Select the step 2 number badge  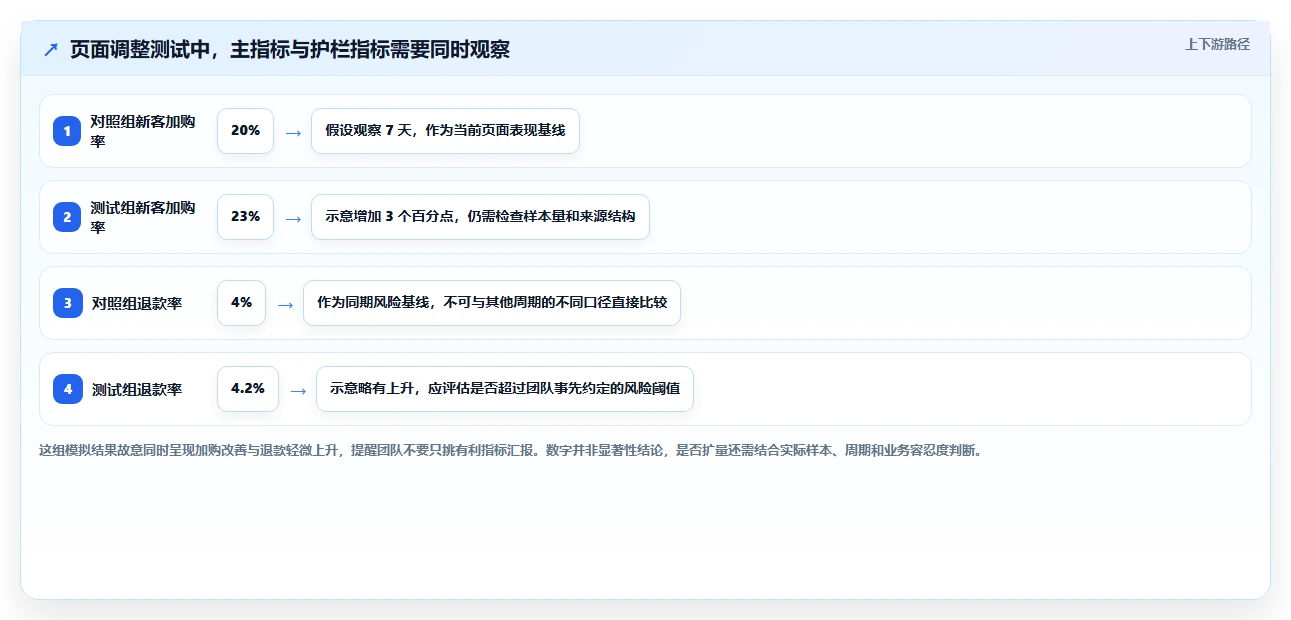[x=67, y=217]
